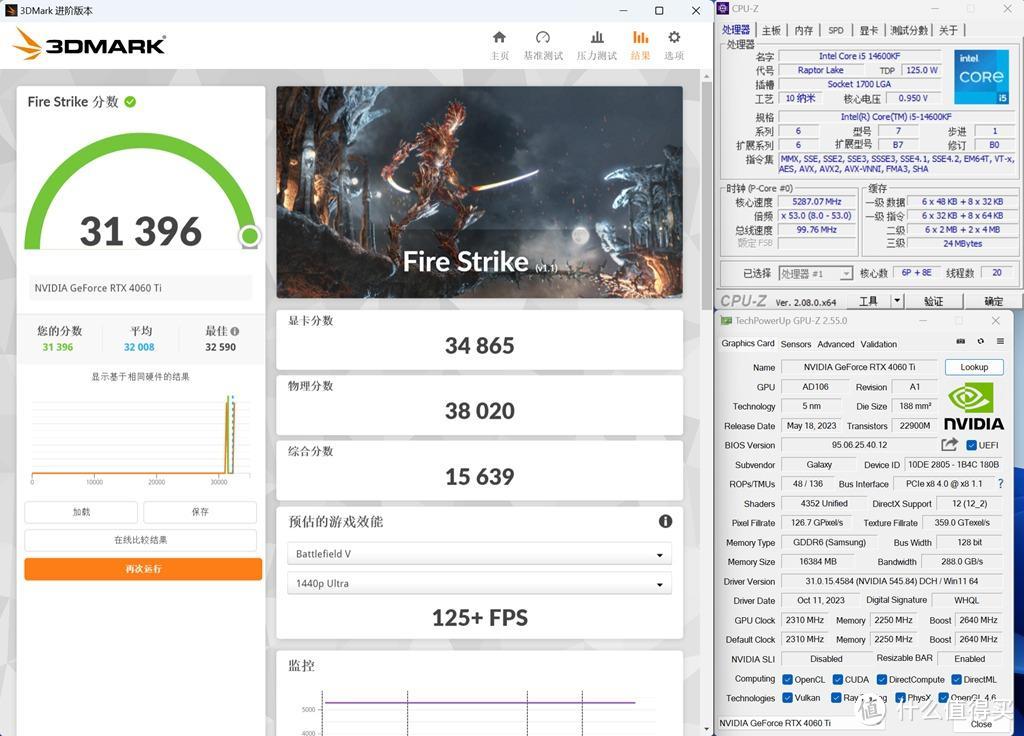
Task: Click the 显卡分数 34 865 score card
Action: pyautogui.click(x=479, y=340)
